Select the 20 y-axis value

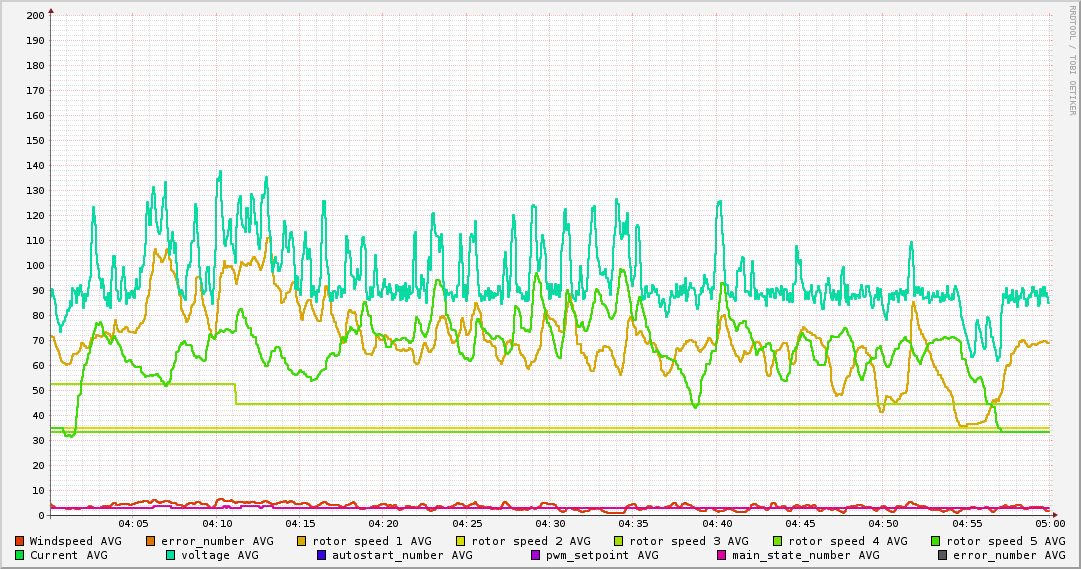[38, 466]
